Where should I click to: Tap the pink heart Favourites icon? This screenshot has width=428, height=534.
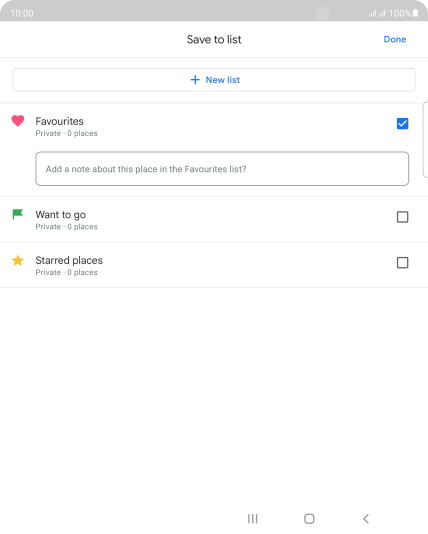click(18, 121)
